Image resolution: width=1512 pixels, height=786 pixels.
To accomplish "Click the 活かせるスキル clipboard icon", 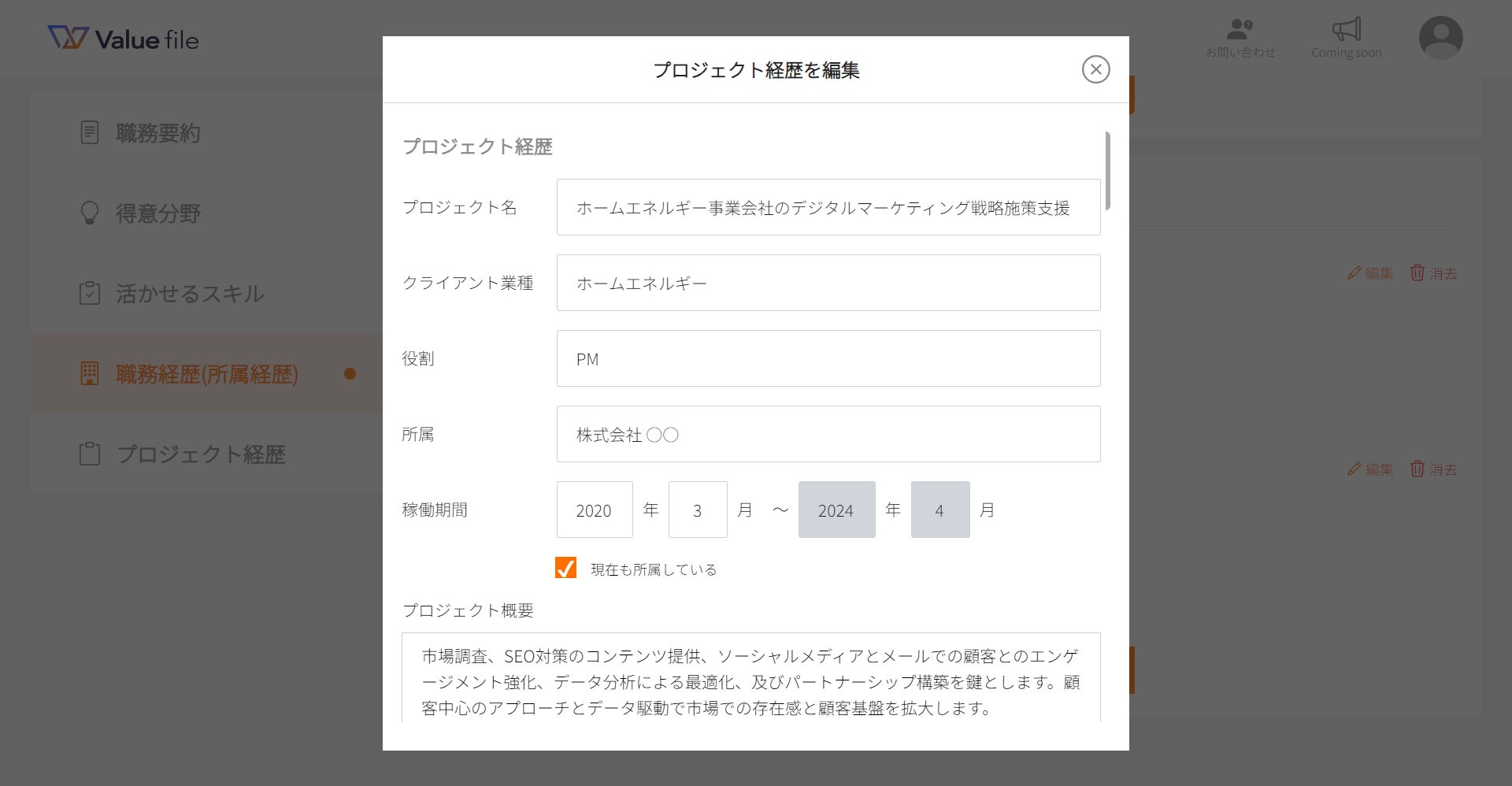I will [x=90, y=293].
